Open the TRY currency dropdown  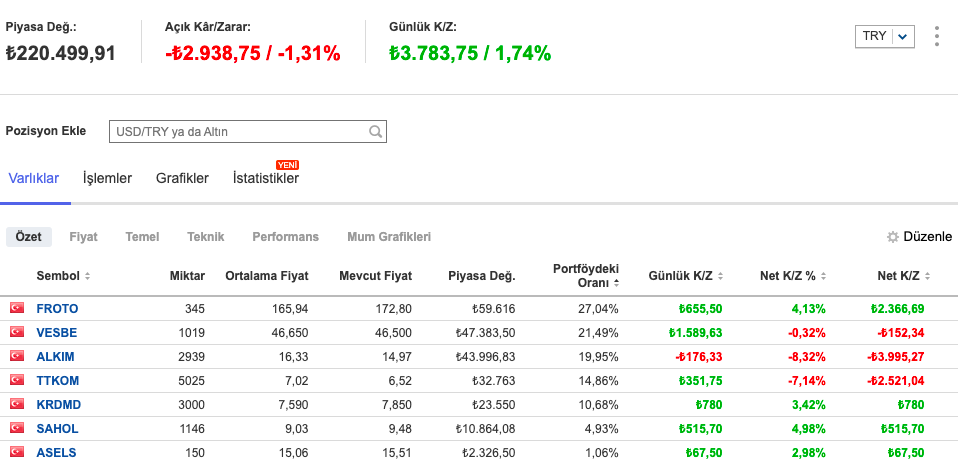885,36
